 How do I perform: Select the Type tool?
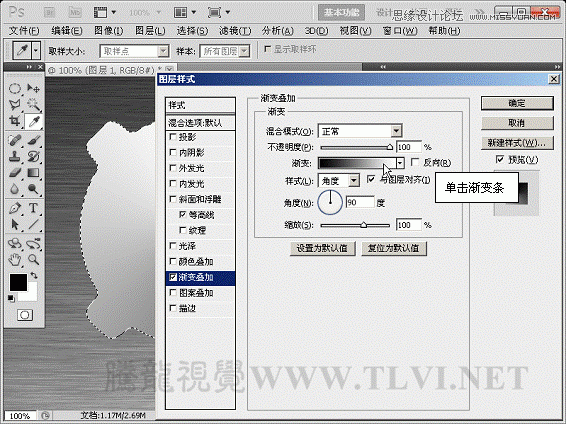(x=34, y=208)
